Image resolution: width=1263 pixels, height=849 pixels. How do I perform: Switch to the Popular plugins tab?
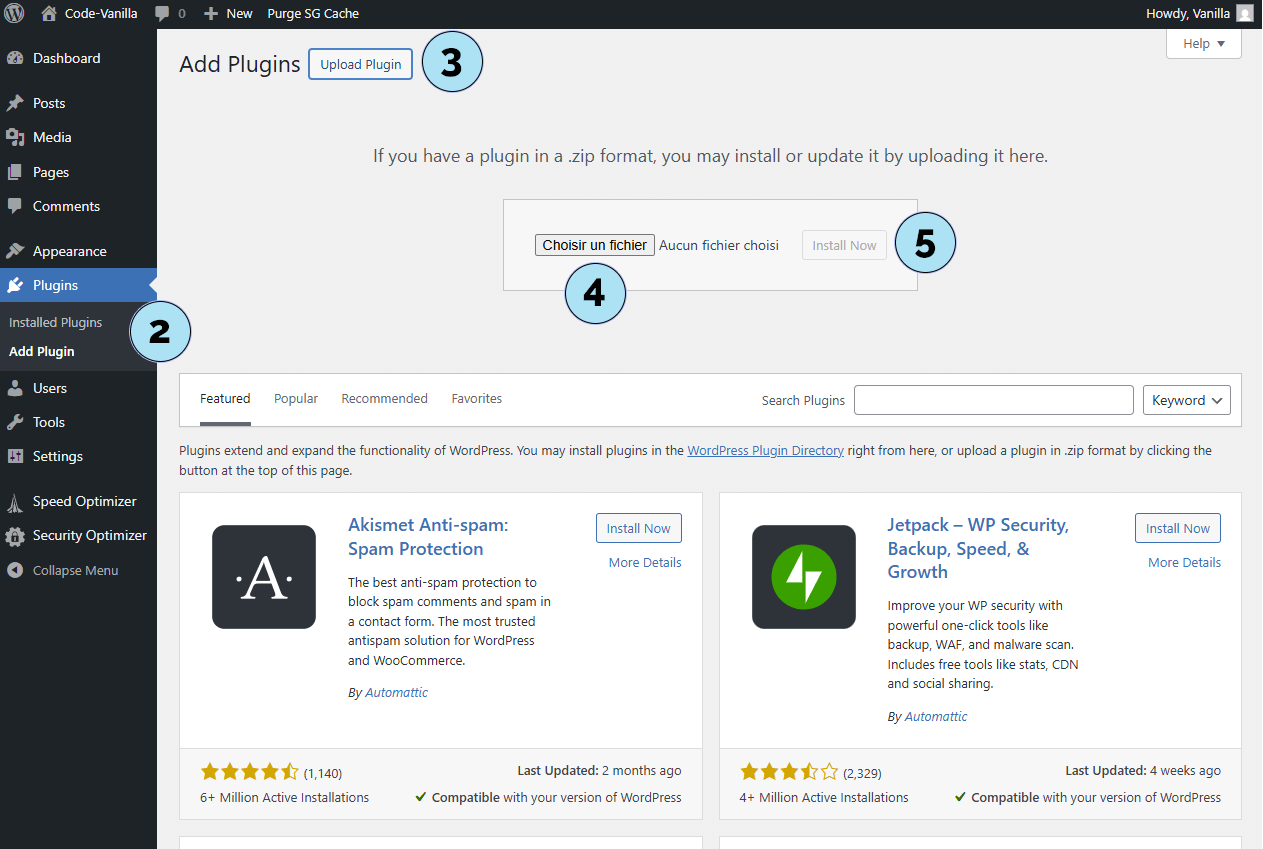coord(296,398)
